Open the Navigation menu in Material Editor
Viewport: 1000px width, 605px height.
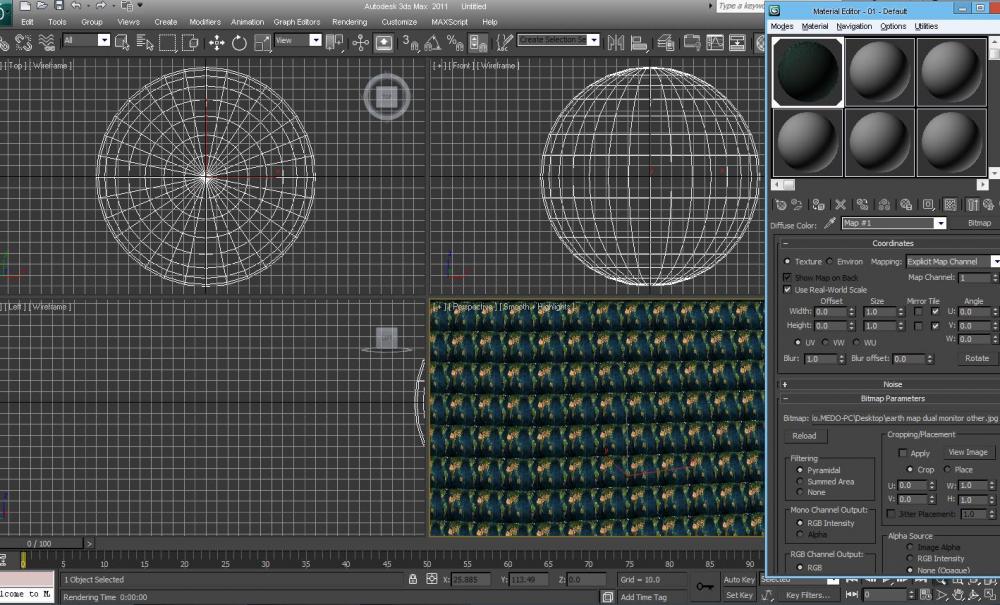click(x=853, y=26)
